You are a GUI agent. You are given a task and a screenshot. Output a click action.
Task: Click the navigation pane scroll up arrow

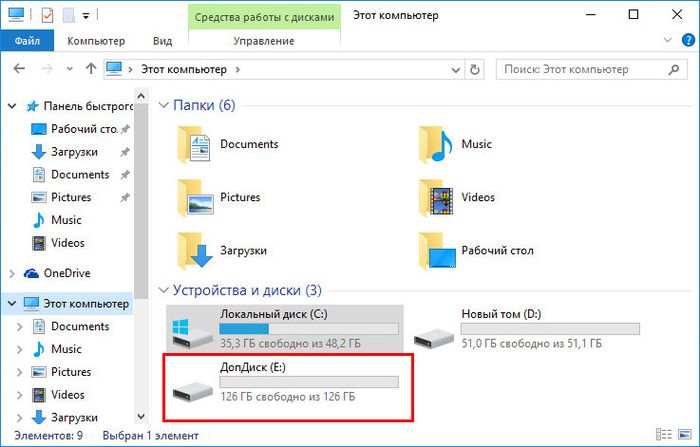[x=141, y=96]
